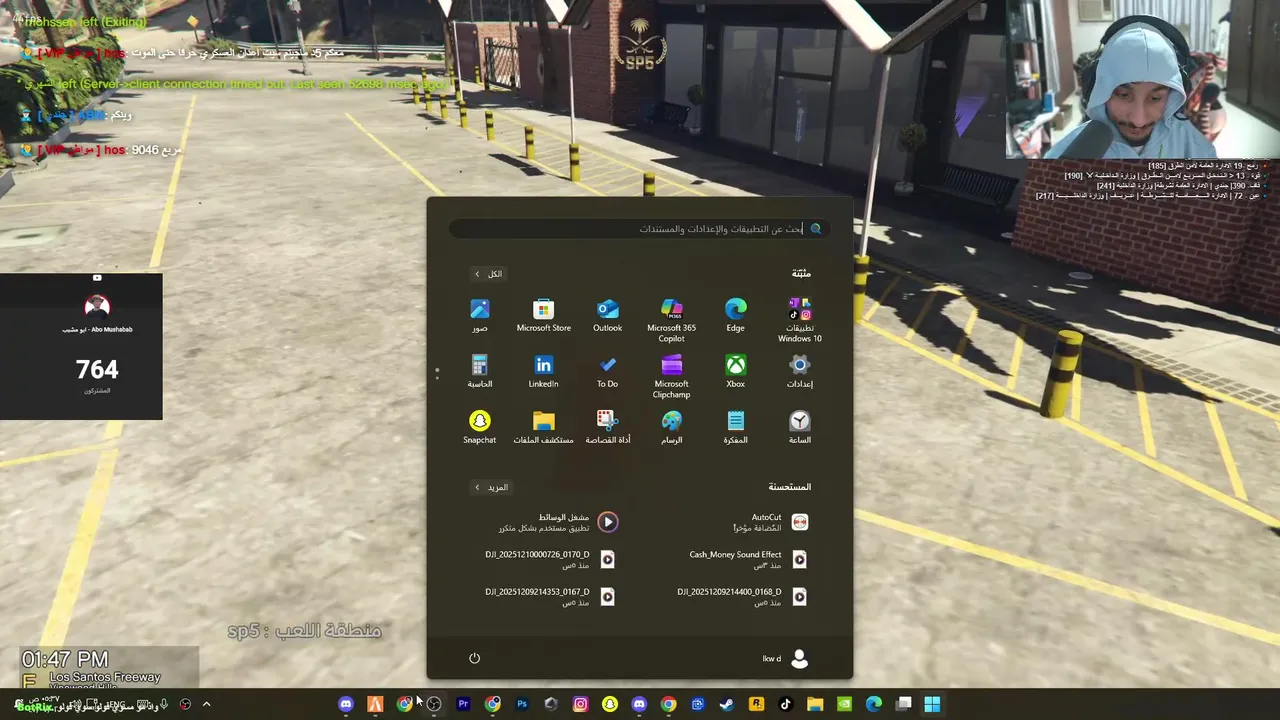Click the Start menu search field
The image size is (1280, 720).
640,229
